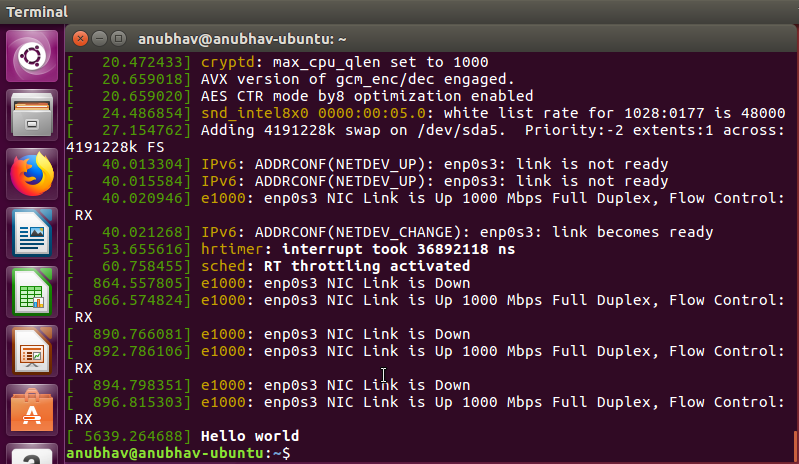
Task: Open the Ubuntu Dash search launcher
Action: 32,56
